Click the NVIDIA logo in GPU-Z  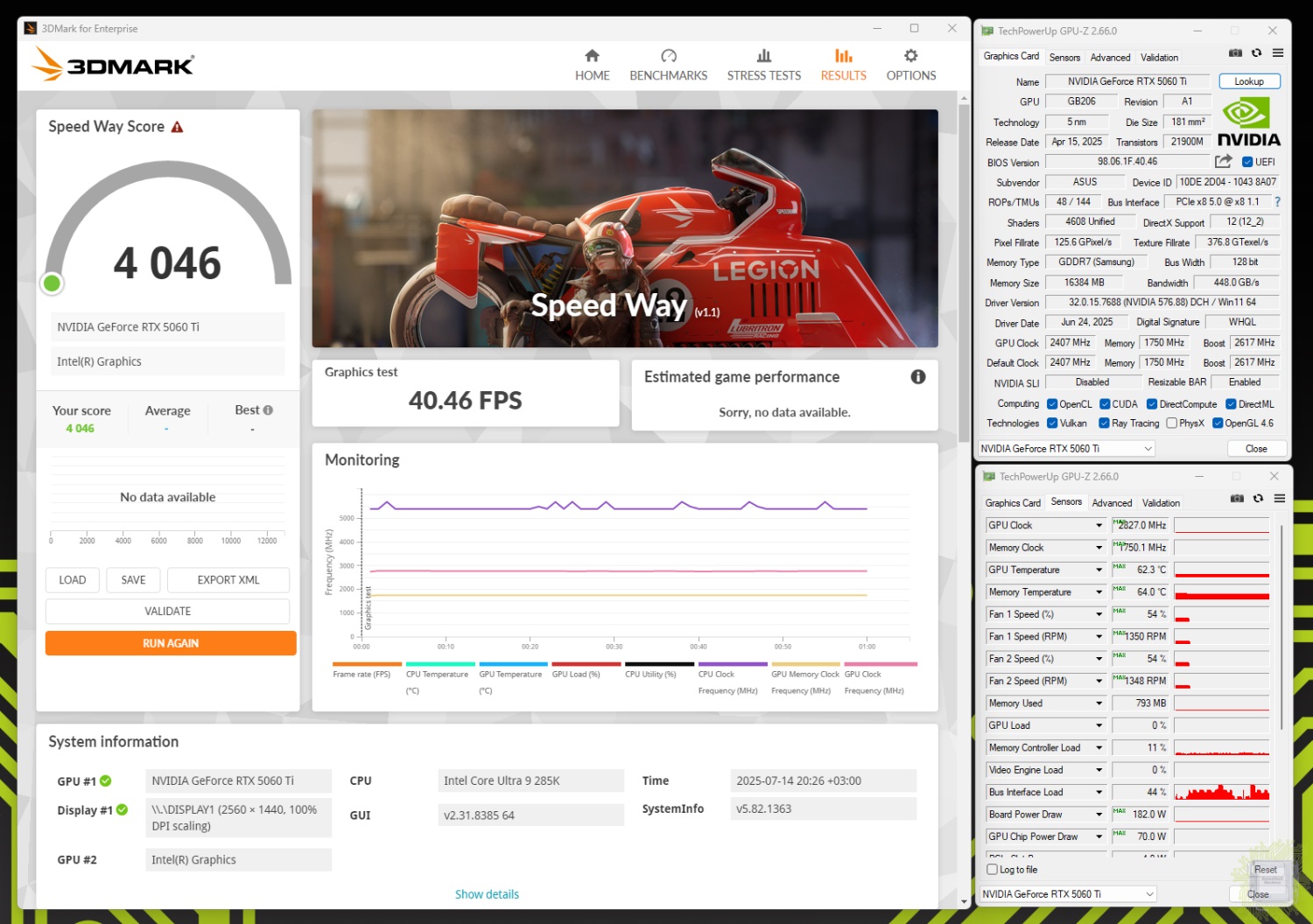click(1249, 122)
